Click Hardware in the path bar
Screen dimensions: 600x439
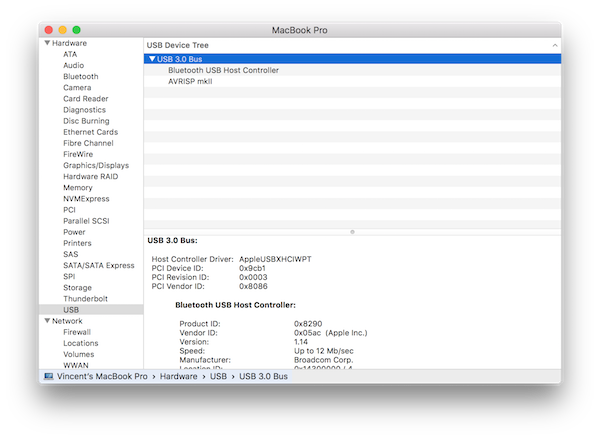point(179,376)
